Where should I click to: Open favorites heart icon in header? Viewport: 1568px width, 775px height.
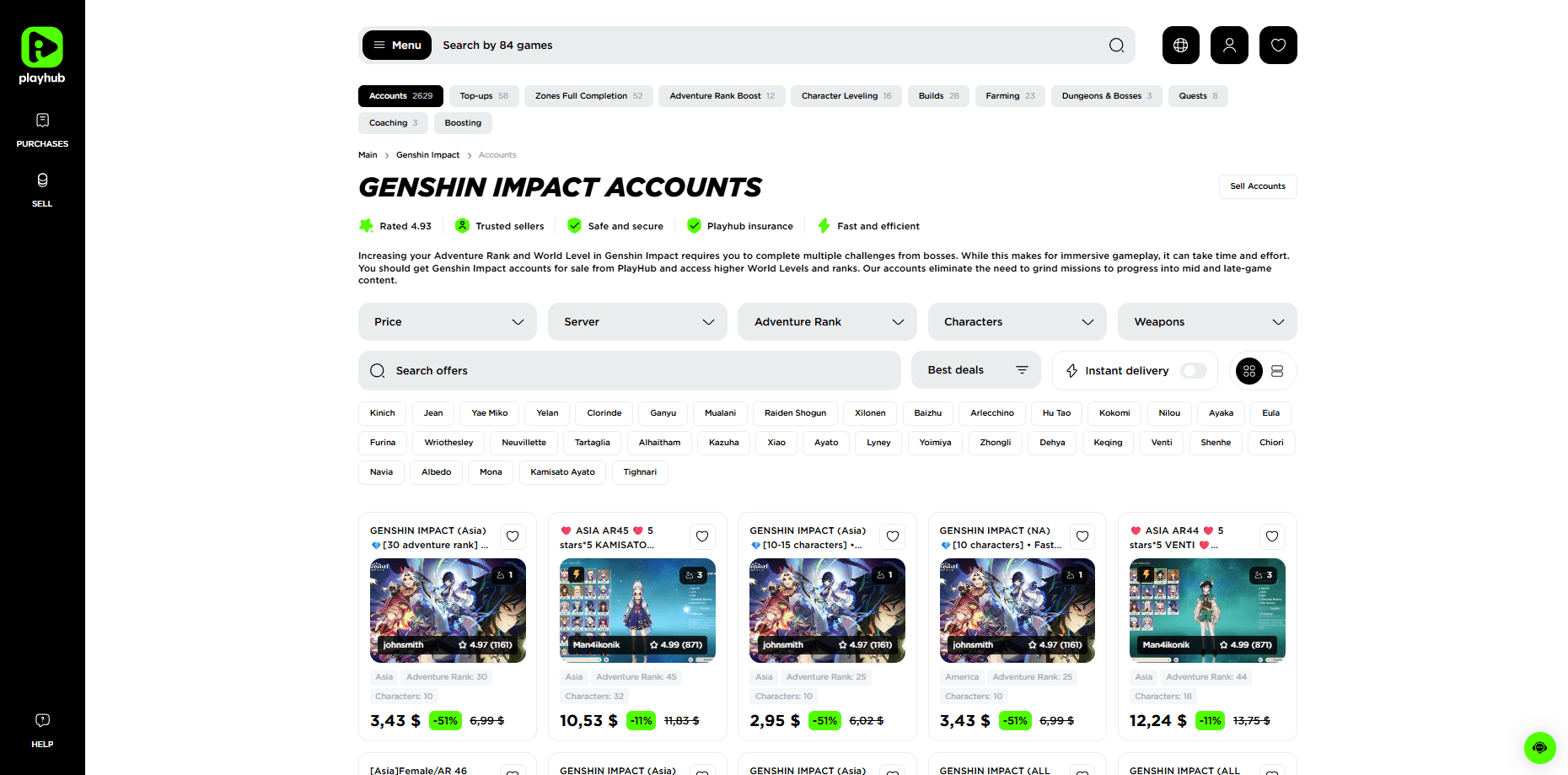click(x=1278, y=46)
